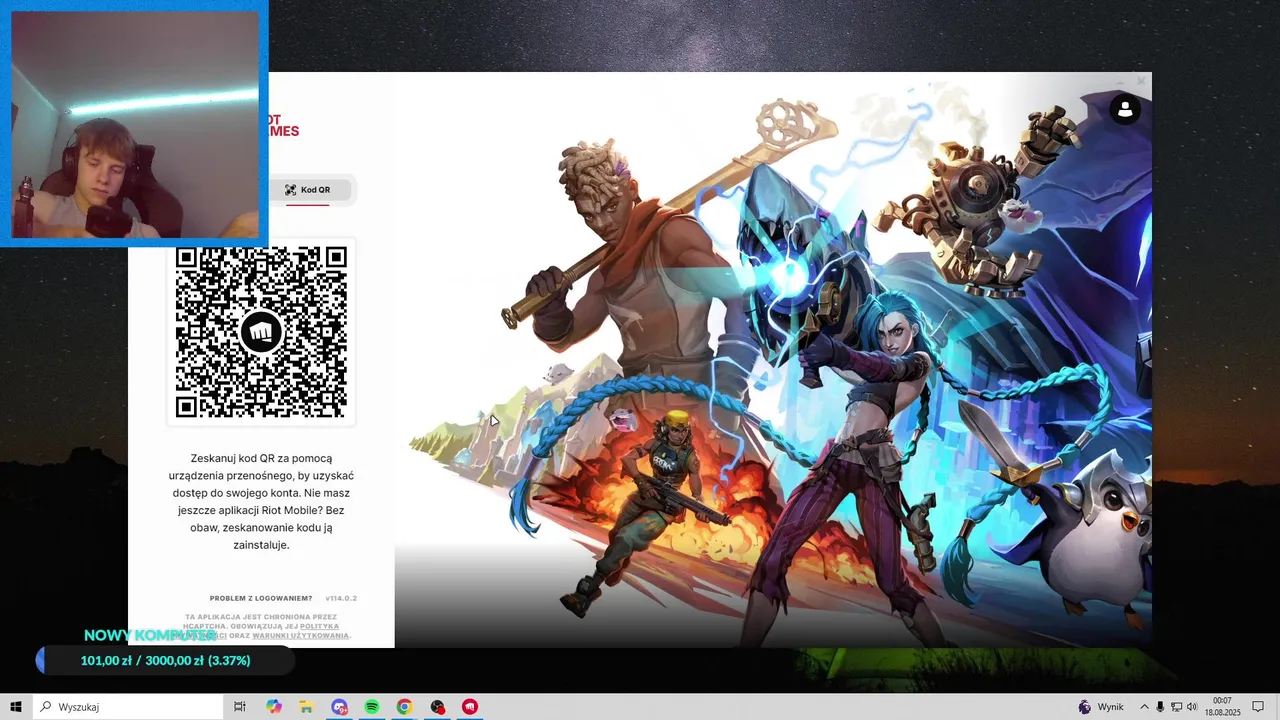
Task: Open the Windows Start menu
Action: point(16,707)
